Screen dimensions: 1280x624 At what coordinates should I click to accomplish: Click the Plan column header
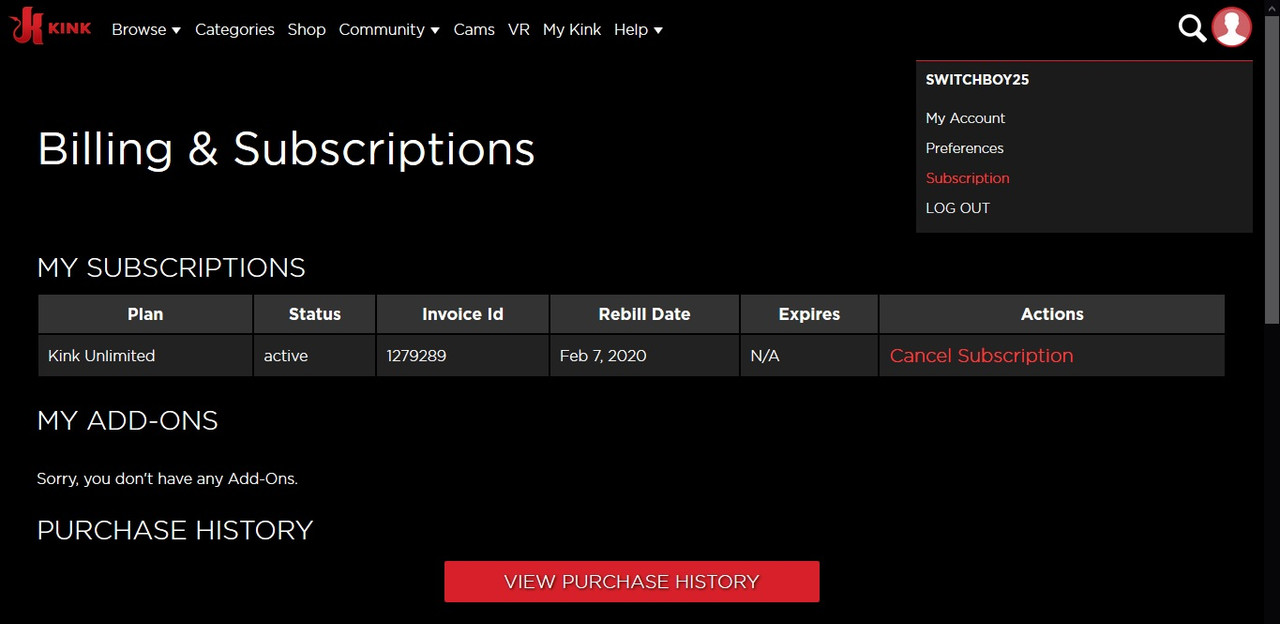pyautogui.click(x=145, y=314)
